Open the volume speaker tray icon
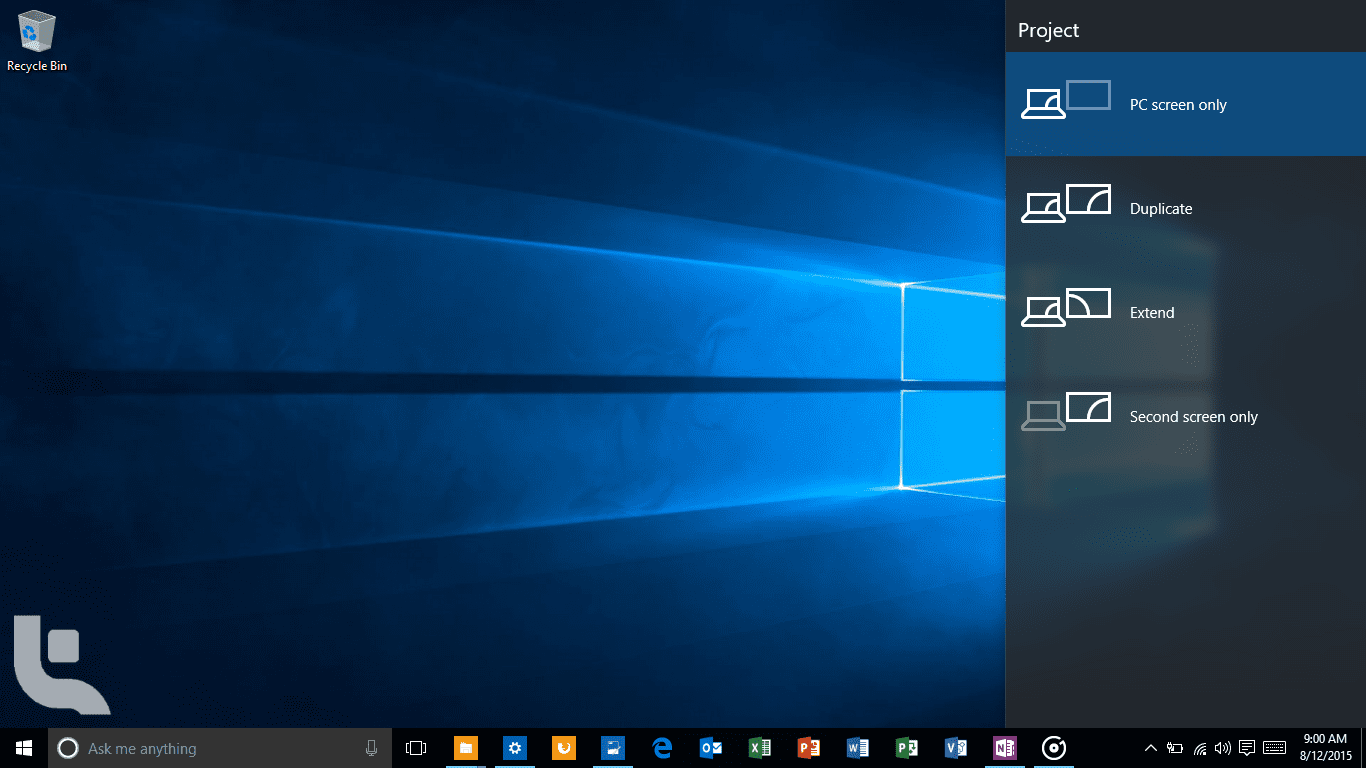The width and height of the screenshot is (1366, 768). point(1222,748)
